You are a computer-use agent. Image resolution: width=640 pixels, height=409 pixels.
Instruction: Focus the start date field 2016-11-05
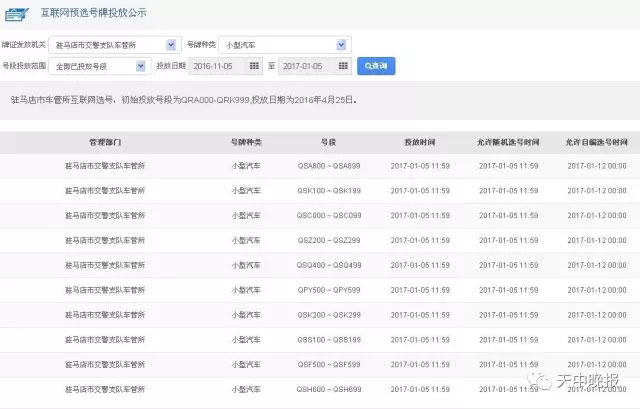pos(225,66)
